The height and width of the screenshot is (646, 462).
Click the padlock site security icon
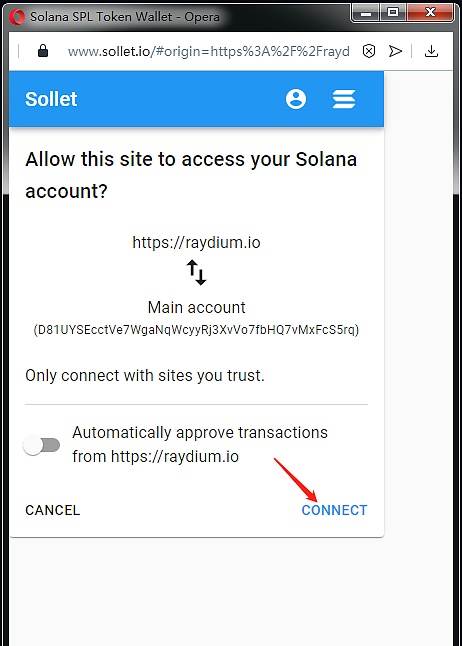43,51
